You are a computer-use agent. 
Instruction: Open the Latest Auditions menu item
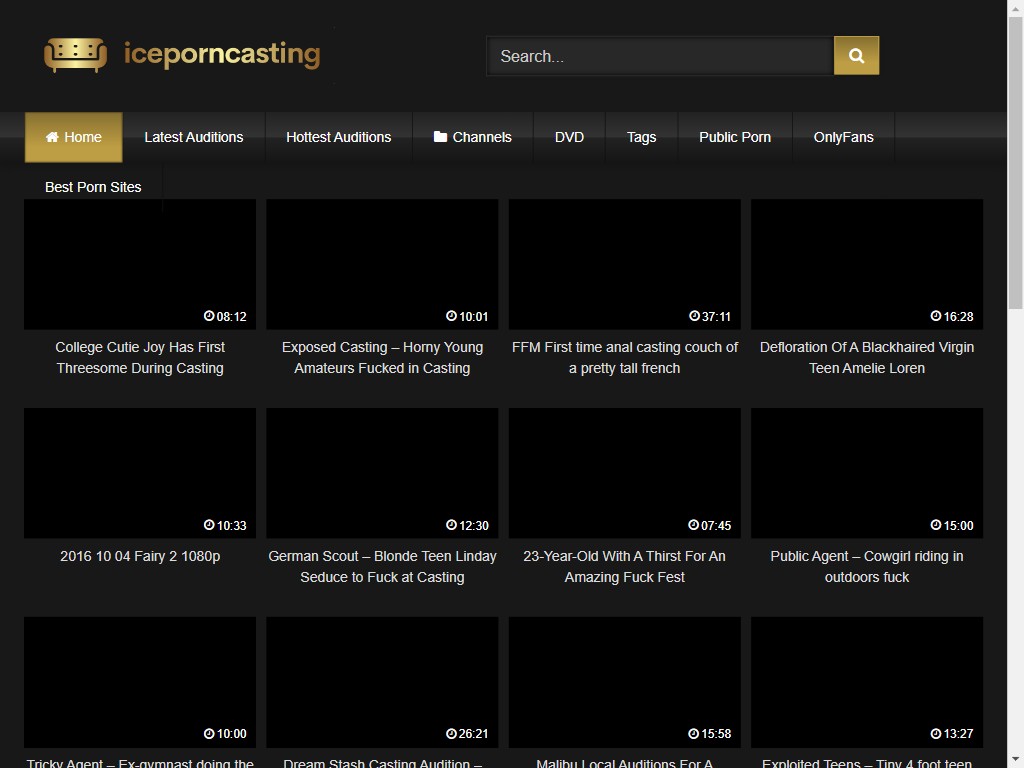pyautogui.click(x=193, y=137)
